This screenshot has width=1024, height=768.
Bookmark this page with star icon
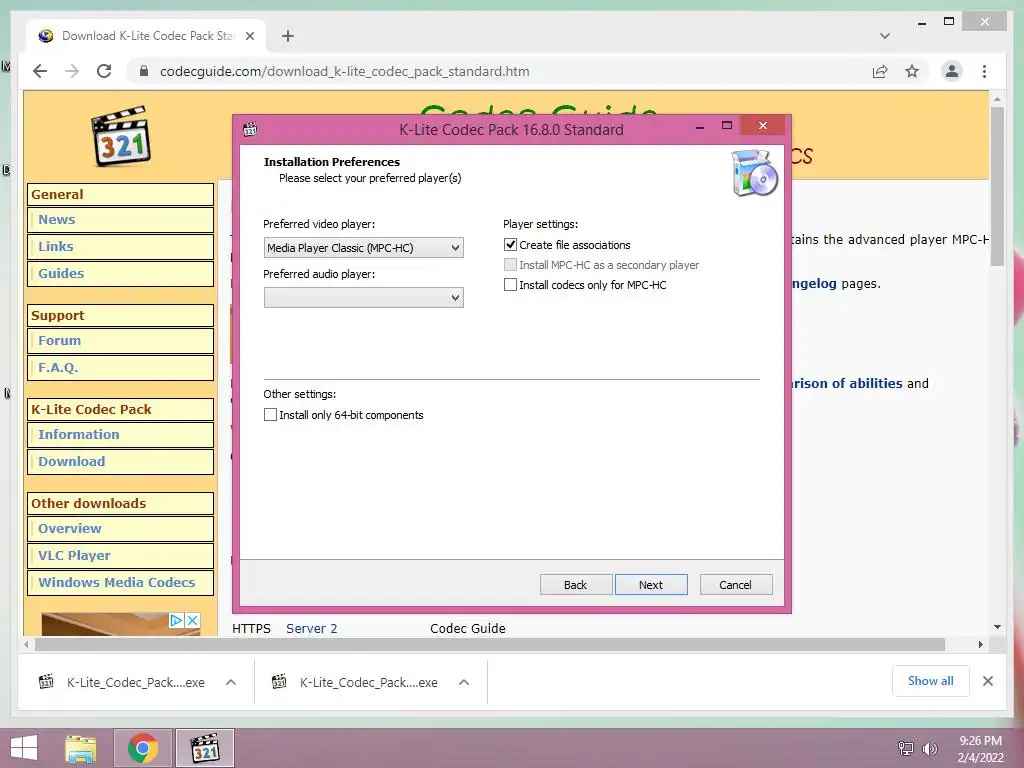912,71
